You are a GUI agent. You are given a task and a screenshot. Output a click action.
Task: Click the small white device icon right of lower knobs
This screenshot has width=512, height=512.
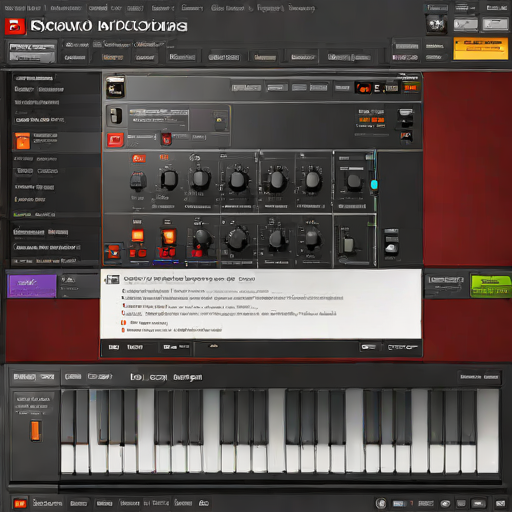coord(391,248)
